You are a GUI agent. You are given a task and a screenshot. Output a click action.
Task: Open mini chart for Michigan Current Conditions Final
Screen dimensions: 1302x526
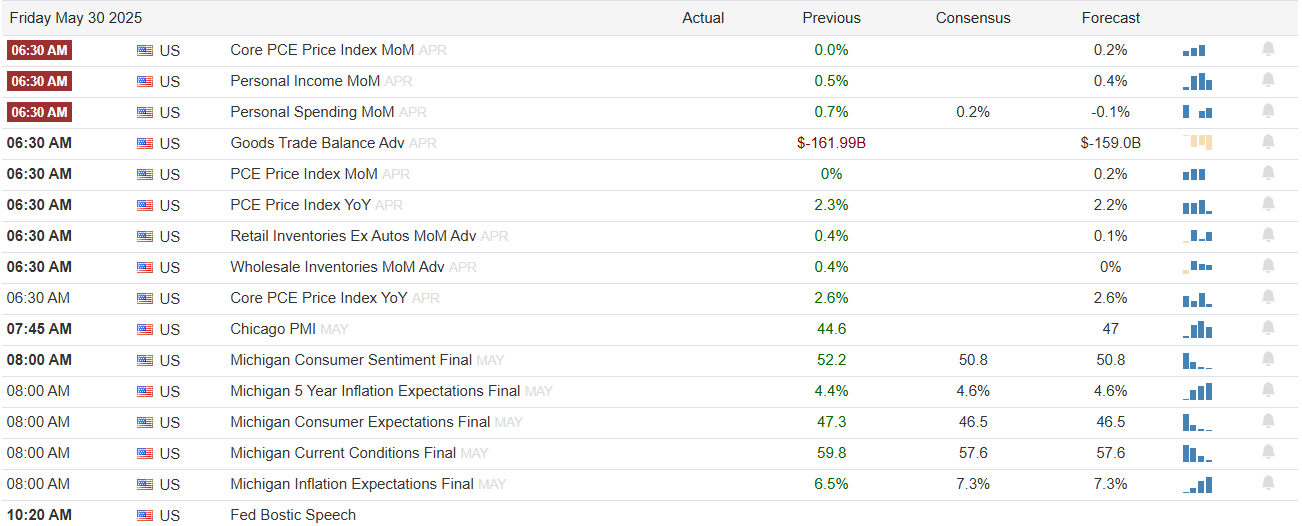pos(1197,453)
